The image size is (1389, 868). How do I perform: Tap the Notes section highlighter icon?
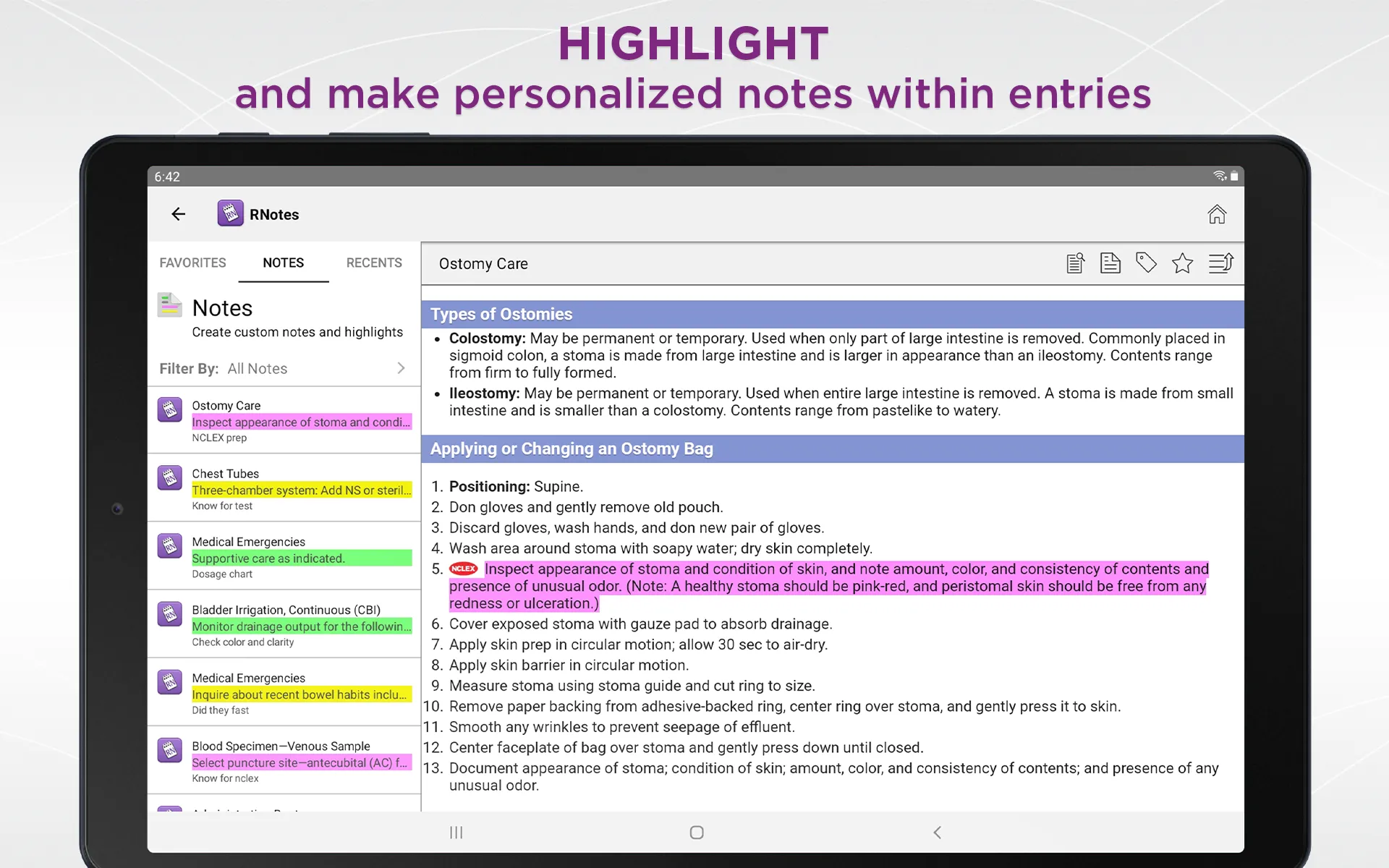point(169,305)
